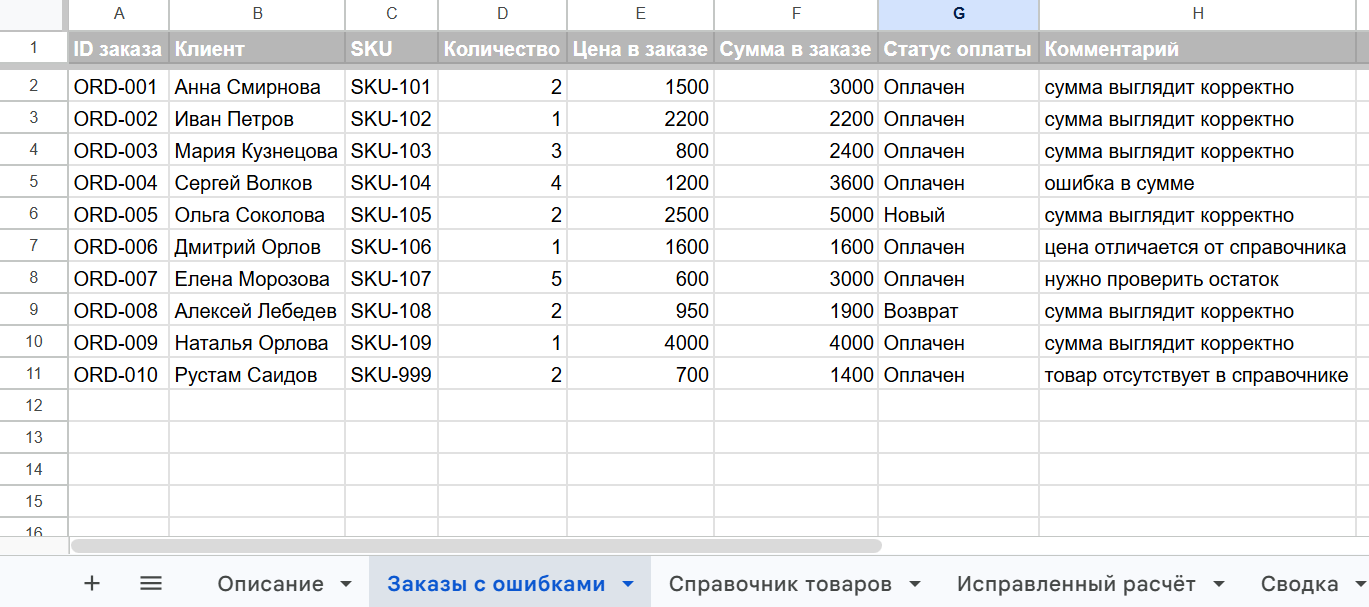Image resolution: width=1369 pixels, height=607 pixels.
Task: Select cell with sum 3600
Action: tap(796, 183)
